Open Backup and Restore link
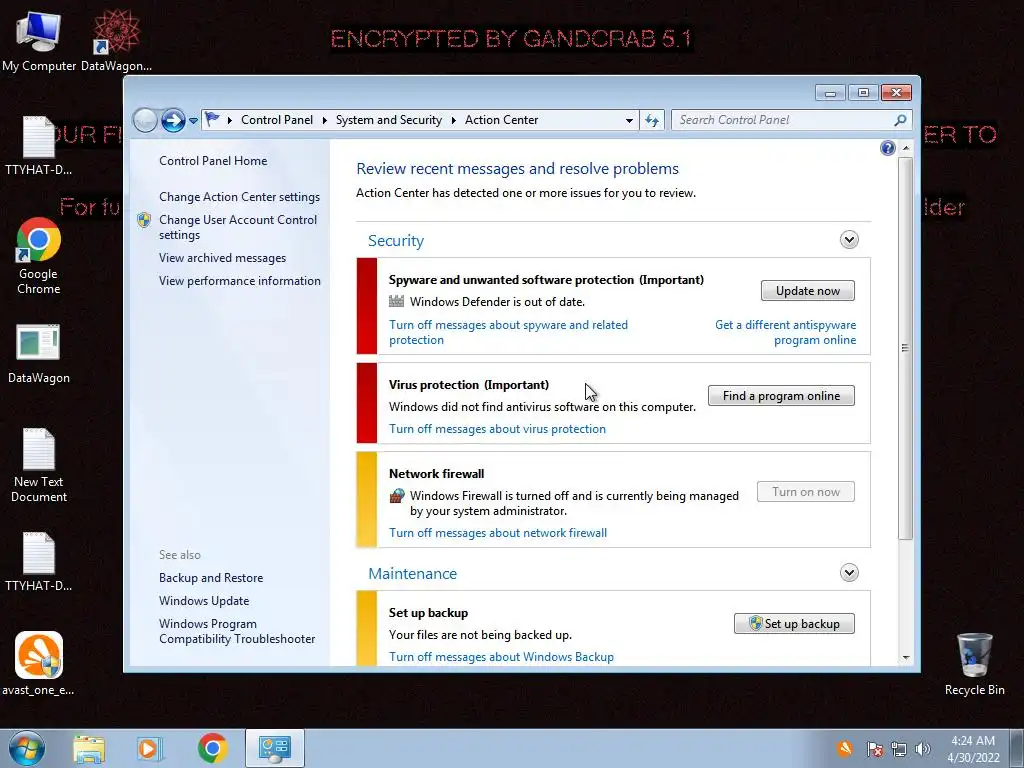 211,578
